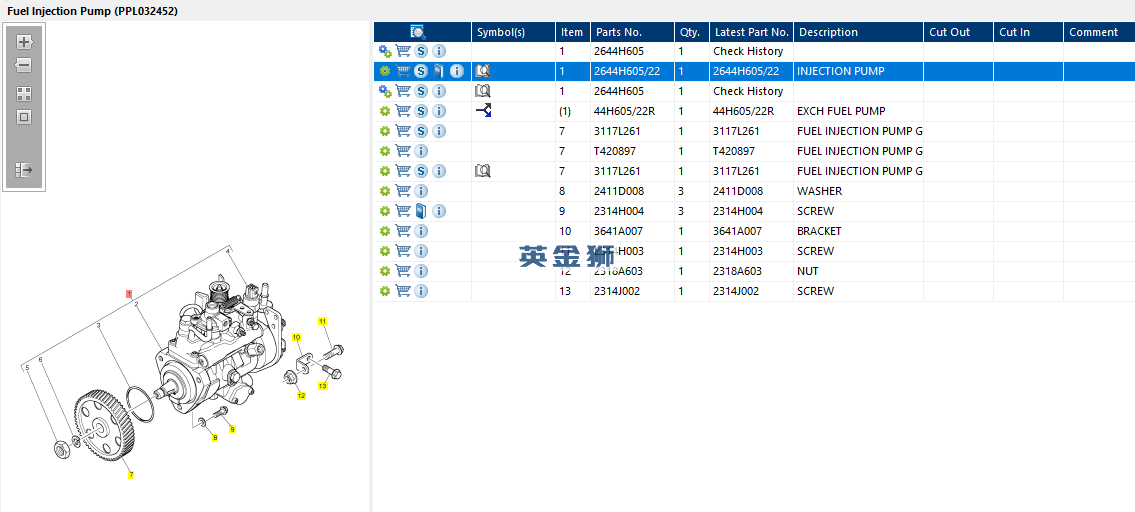Image resolution: width=1135 pixels, height=512 pixels.
Task: Click the Comment column header
Action: tap(1099, 32)
